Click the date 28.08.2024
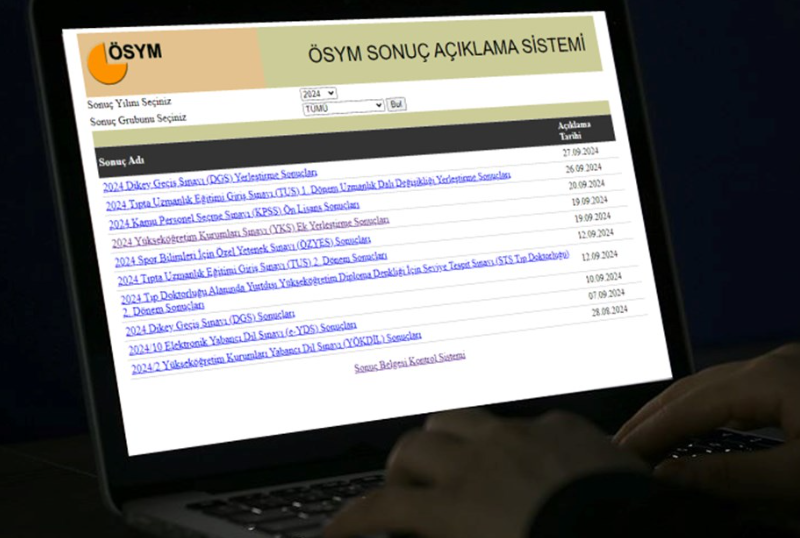This screenshot has width=800, height=538. click(x=609, y=311)
